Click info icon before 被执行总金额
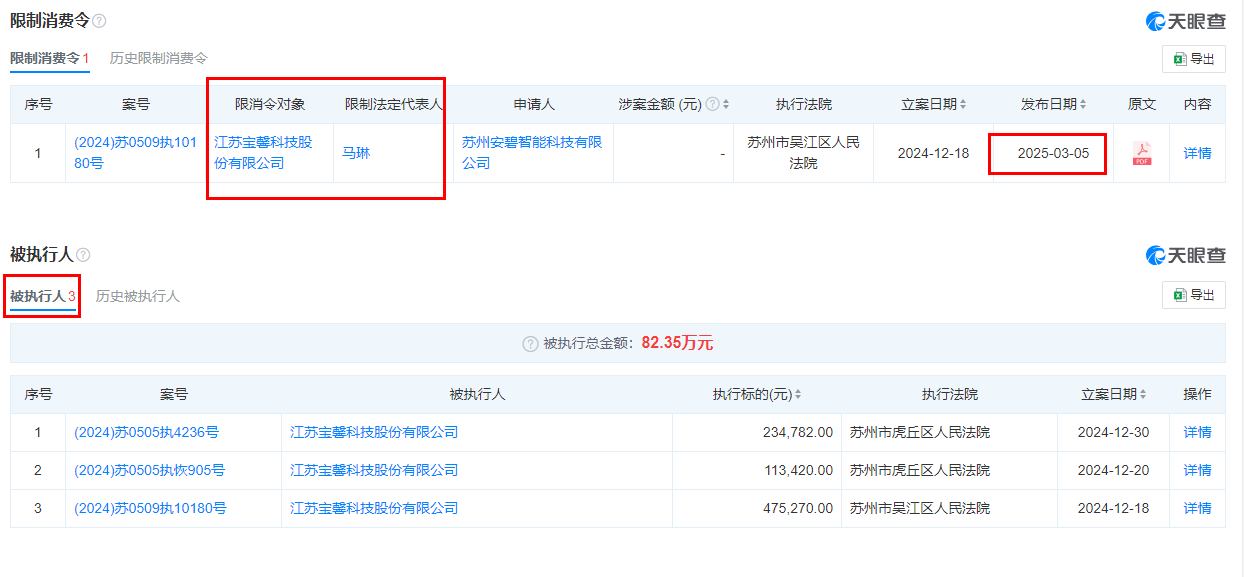This screenshot has height=577, width=1244. point(530,344)
